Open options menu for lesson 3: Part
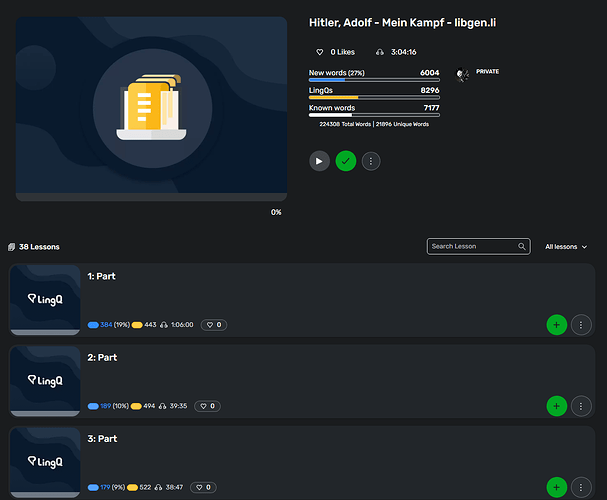 click(x=581, y=487)
